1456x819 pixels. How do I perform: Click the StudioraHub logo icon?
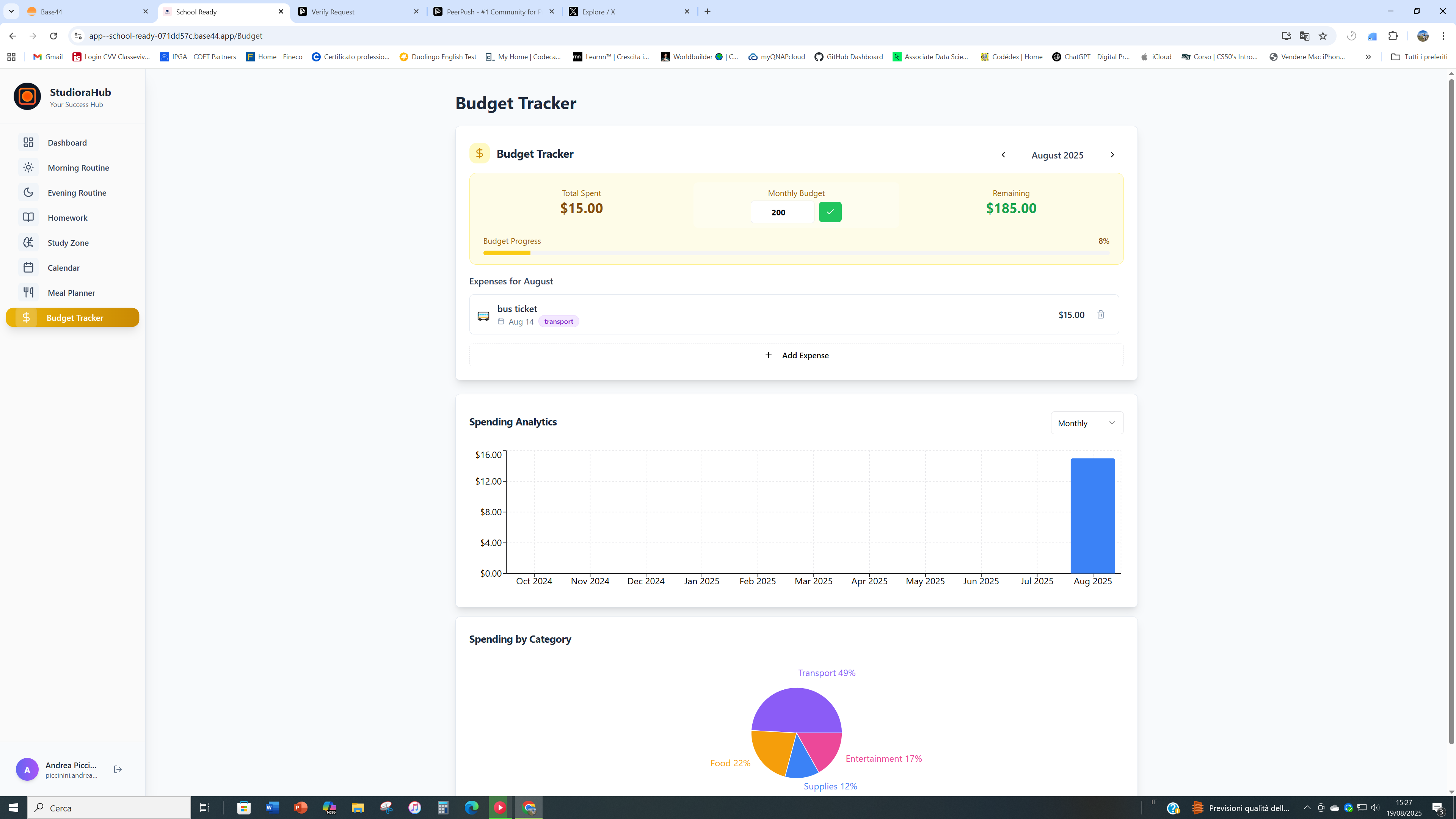click(x=27, y=97)
